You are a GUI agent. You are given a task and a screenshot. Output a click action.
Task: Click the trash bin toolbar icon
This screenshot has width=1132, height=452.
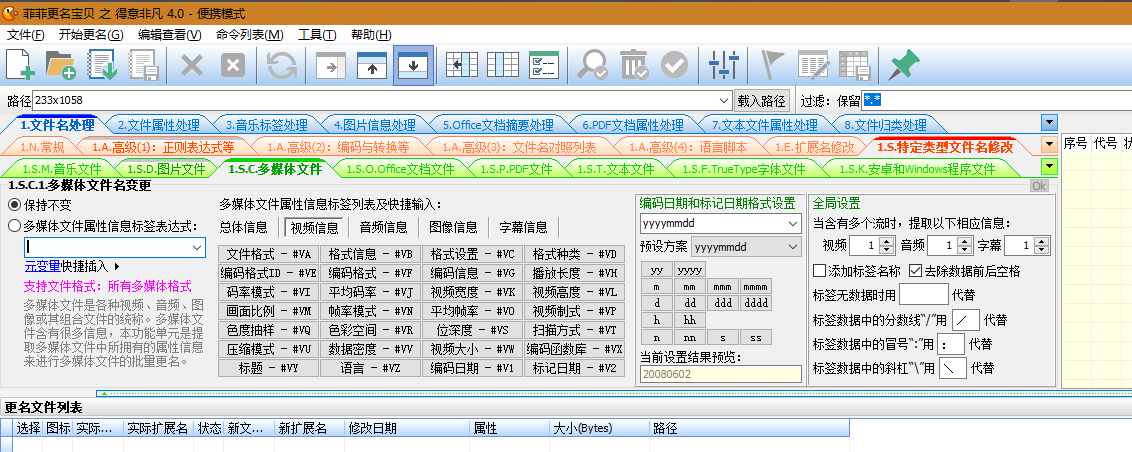[x=633, y=66]
